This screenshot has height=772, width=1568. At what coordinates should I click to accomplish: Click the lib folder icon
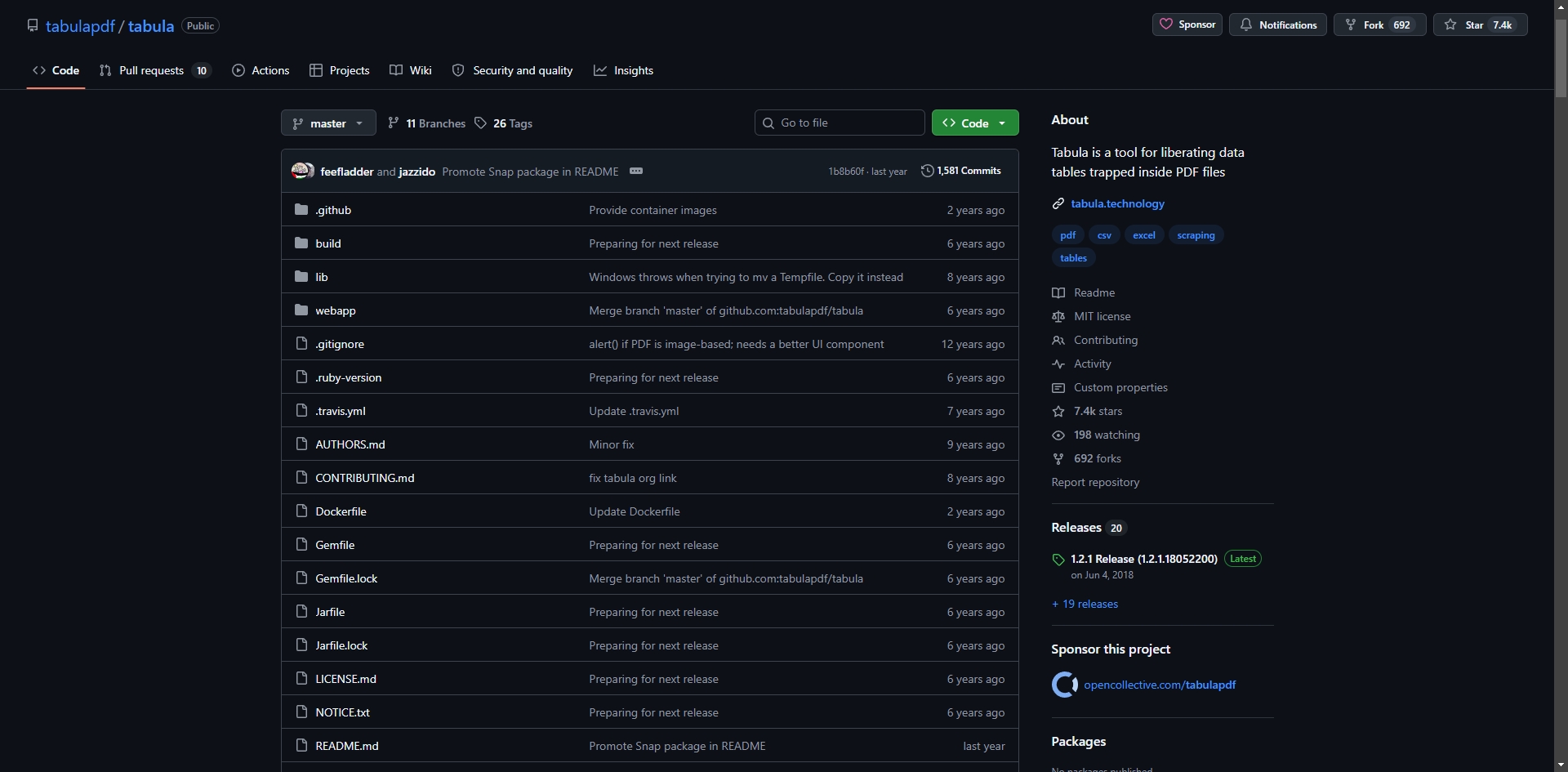pyautogui.click(x=301, y=277)
